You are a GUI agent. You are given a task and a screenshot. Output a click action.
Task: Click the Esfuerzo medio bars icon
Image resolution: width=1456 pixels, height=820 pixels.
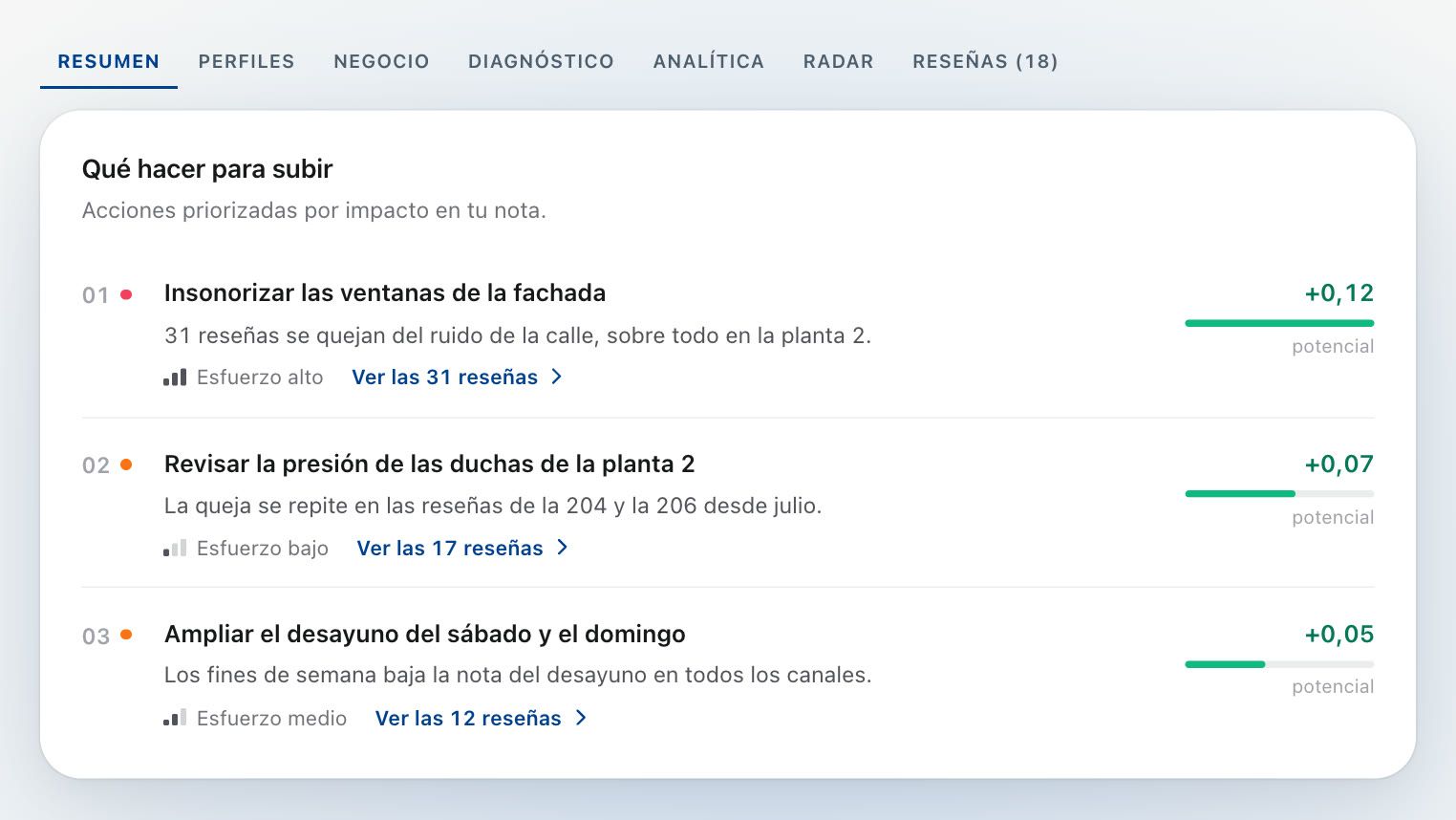tap(175, 719)
